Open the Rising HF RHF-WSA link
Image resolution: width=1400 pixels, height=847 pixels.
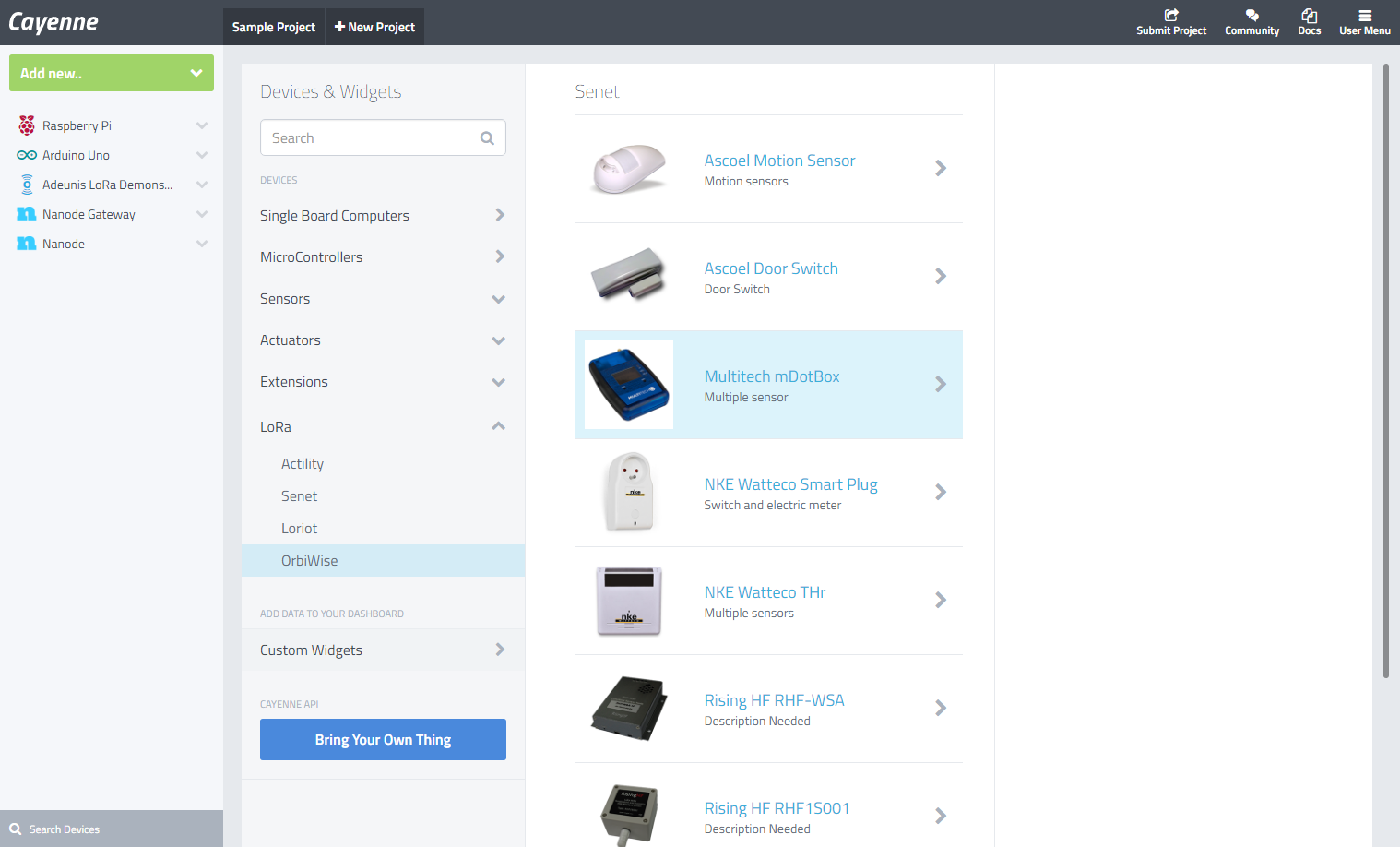click(774, 700)
